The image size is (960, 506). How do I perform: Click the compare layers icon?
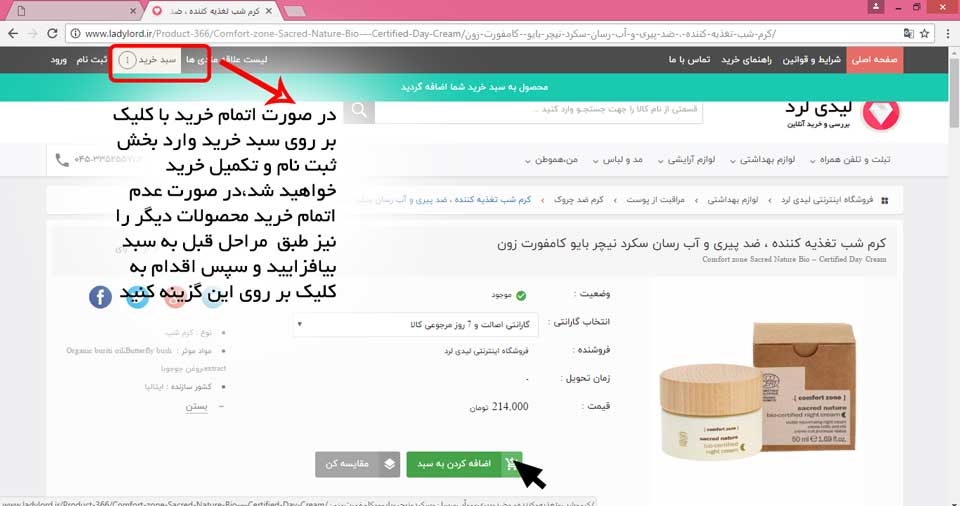[x=389, y=464]
